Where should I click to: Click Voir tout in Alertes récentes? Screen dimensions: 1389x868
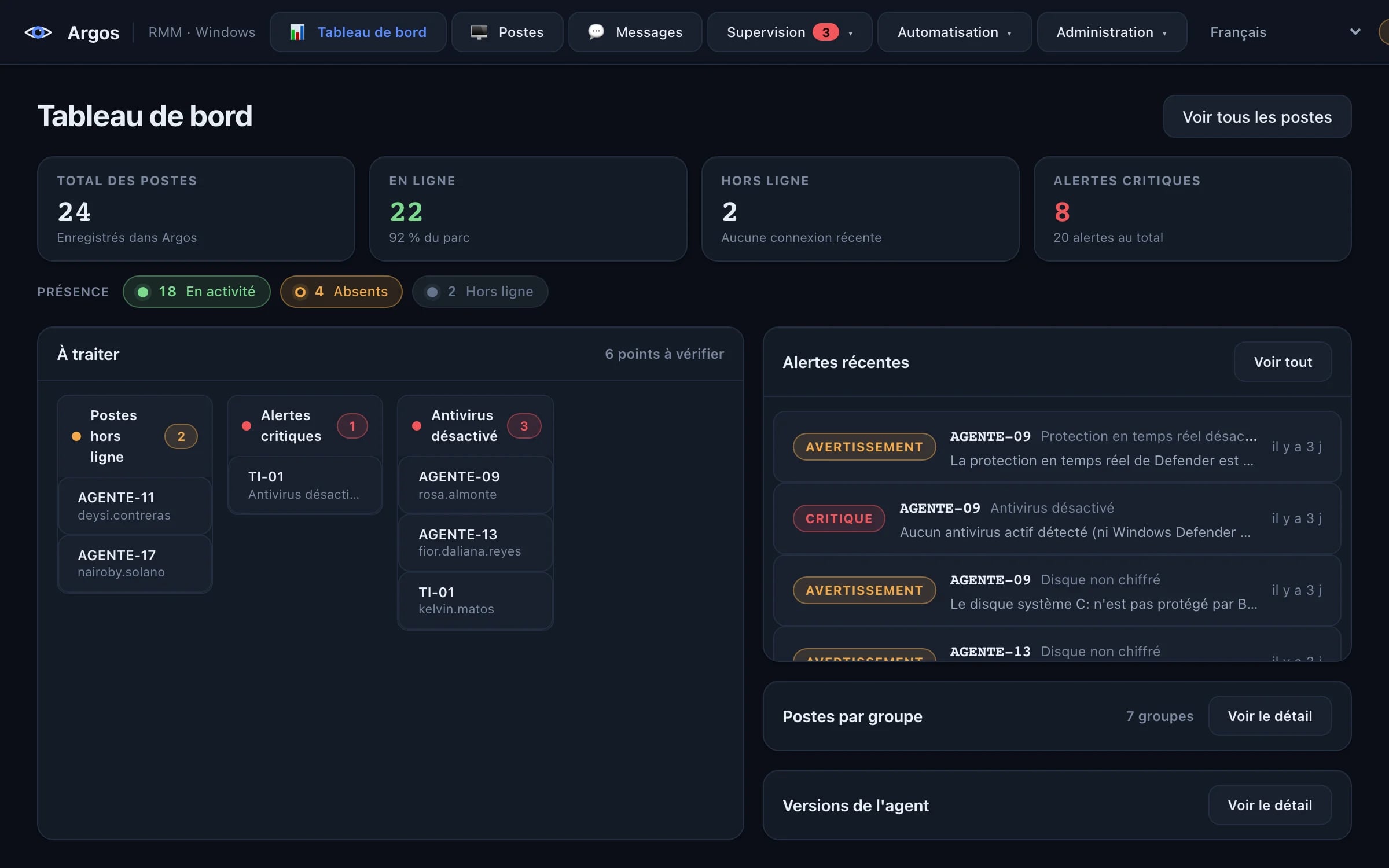[1283, 362]
